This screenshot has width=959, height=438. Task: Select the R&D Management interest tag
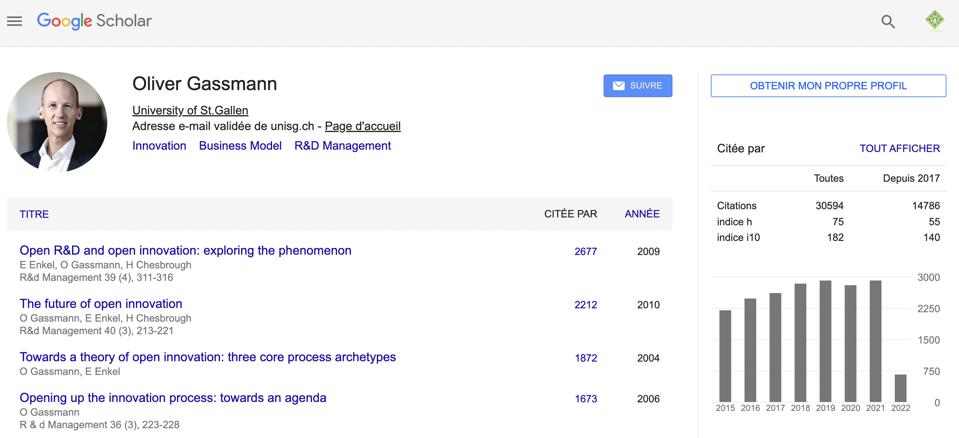point(342,146)
